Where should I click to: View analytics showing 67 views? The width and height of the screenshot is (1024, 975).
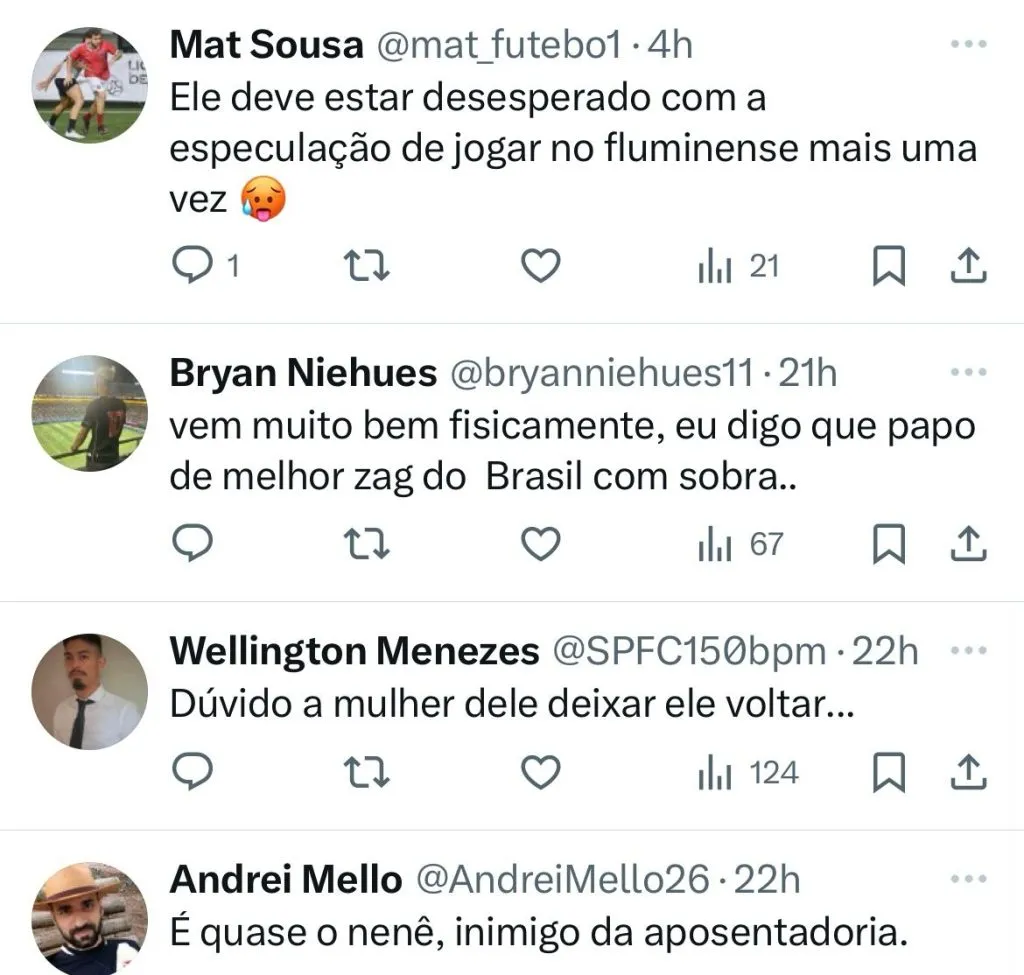pos(740,544)
